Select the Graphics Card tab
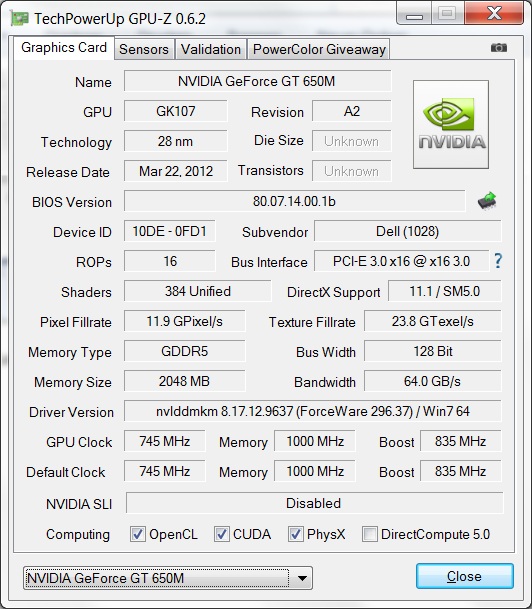Image resolution: width=532 pixels, height=609 pixels. 64,48
